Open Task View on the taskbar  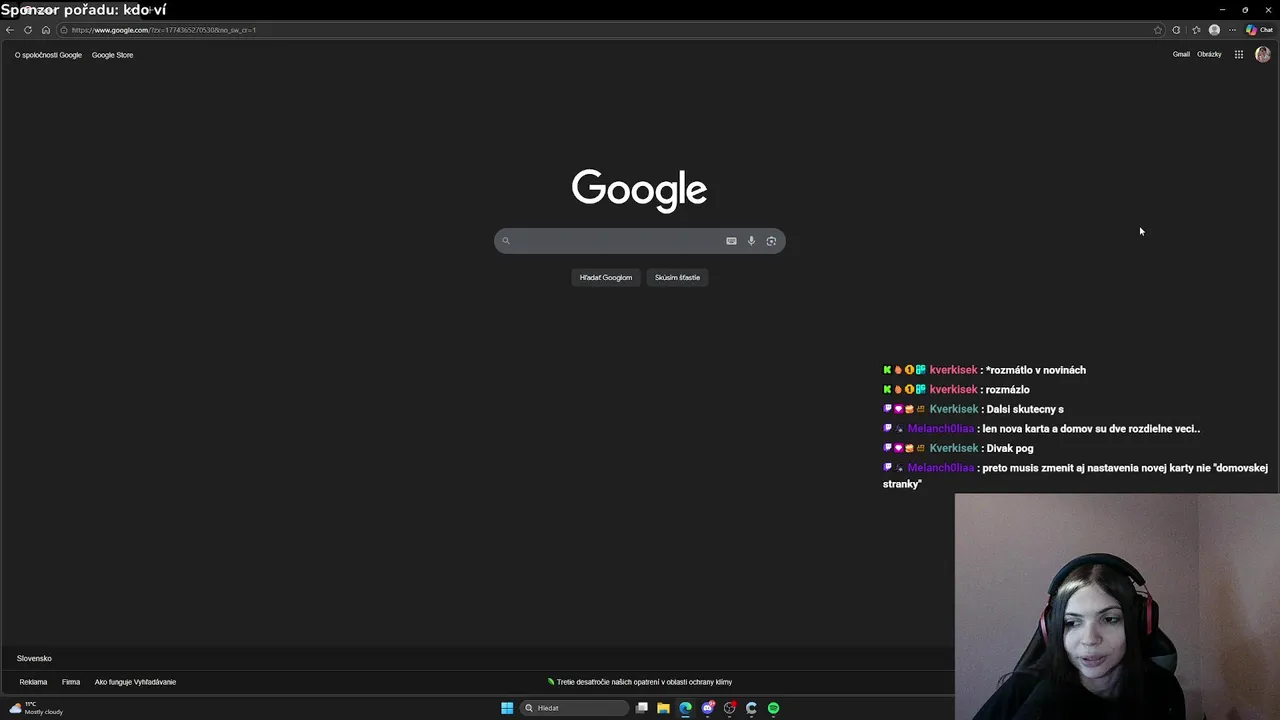tap(642, 708)
